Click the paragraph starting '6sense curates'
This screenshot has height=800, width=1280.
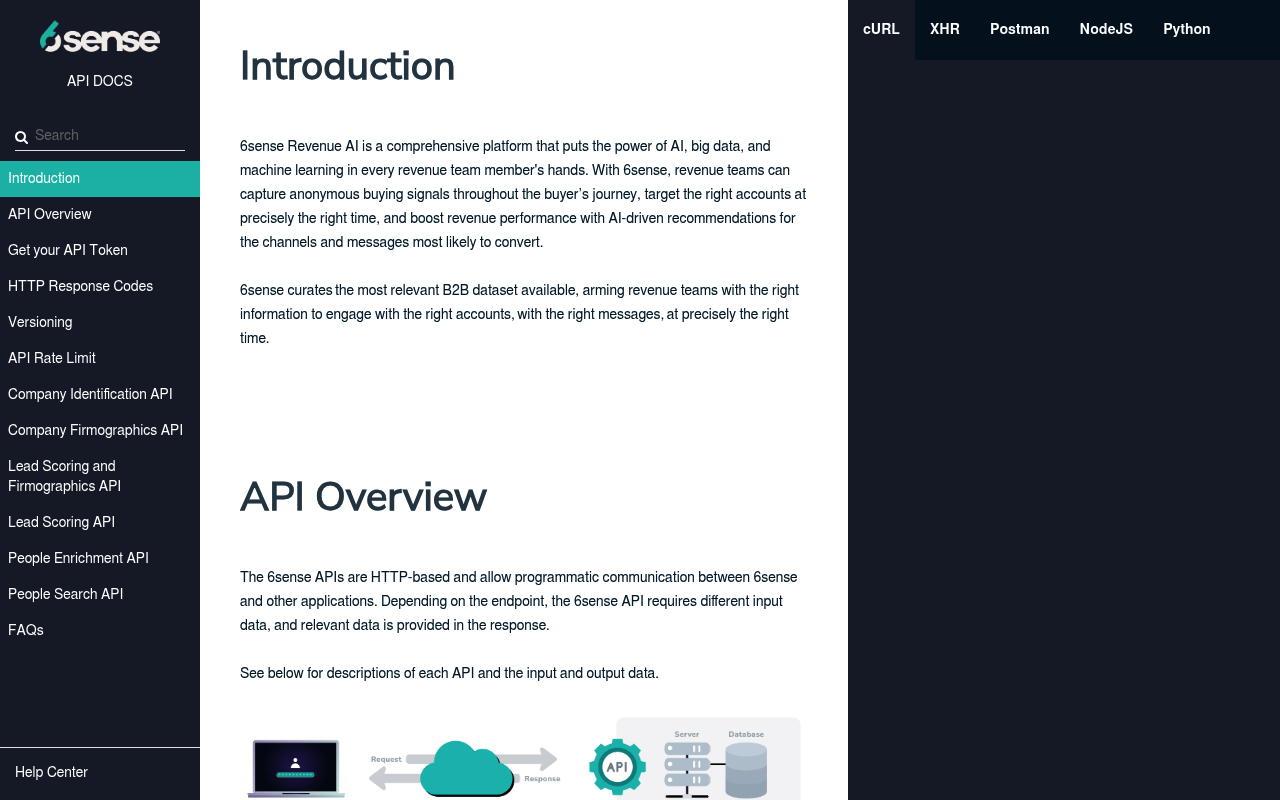click(x=523, y=314)
